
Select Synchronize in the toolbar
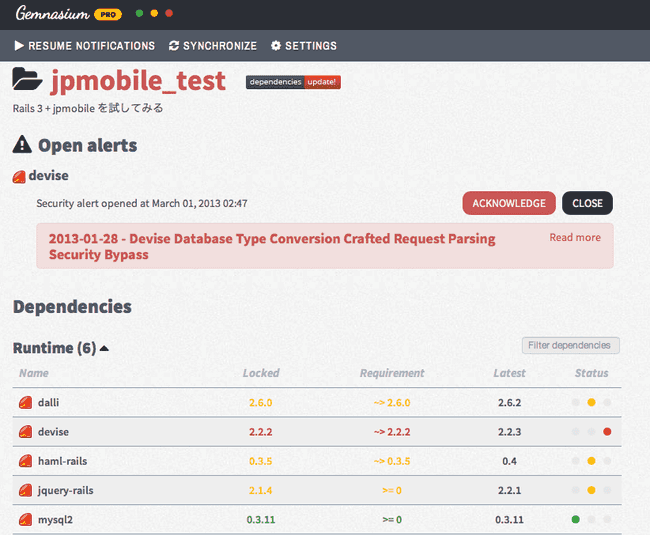pos(213,46)
